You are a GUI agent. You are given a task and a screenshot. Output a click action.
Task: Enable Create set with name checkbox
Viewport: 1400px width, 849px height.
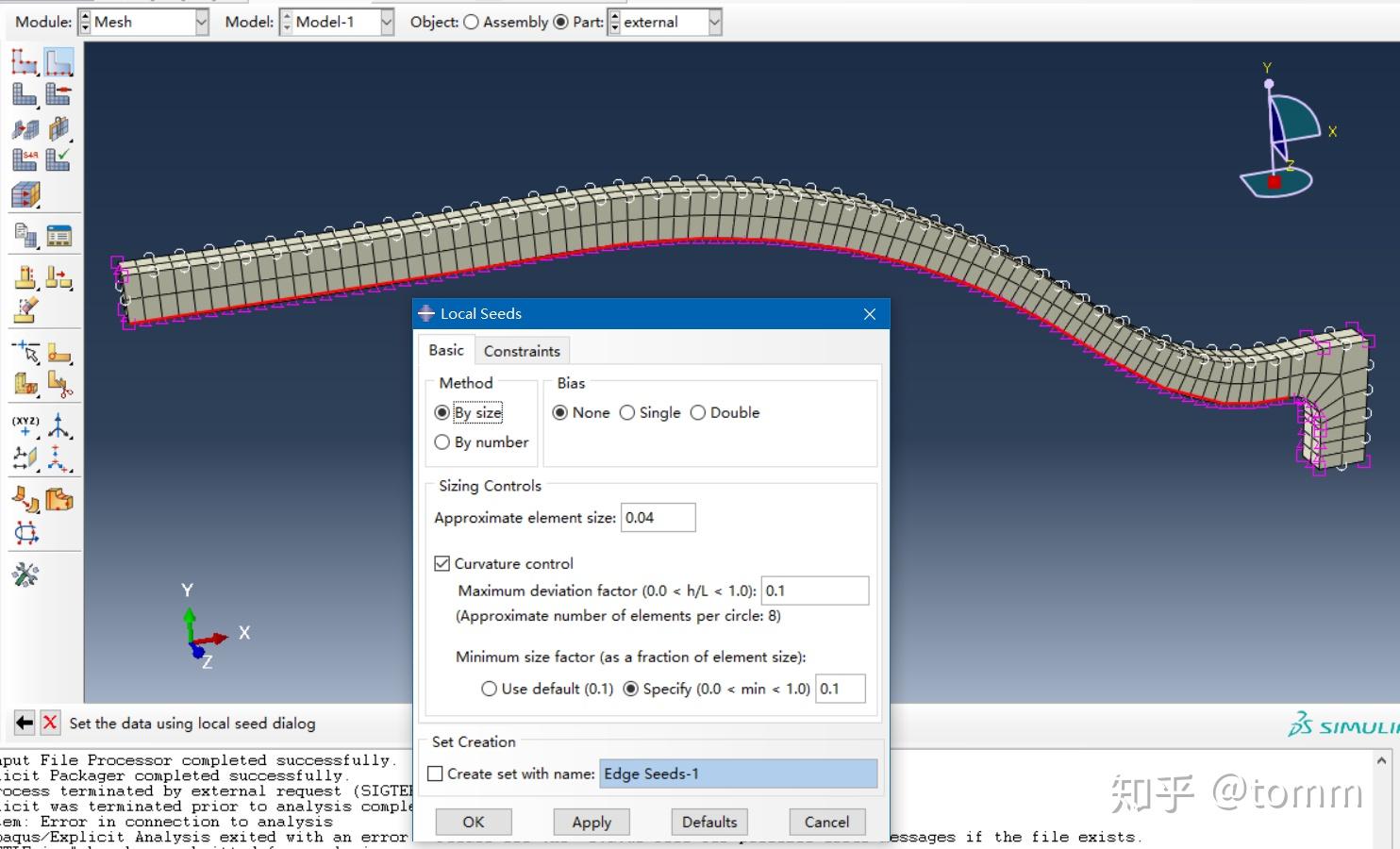tap(435, 773)
